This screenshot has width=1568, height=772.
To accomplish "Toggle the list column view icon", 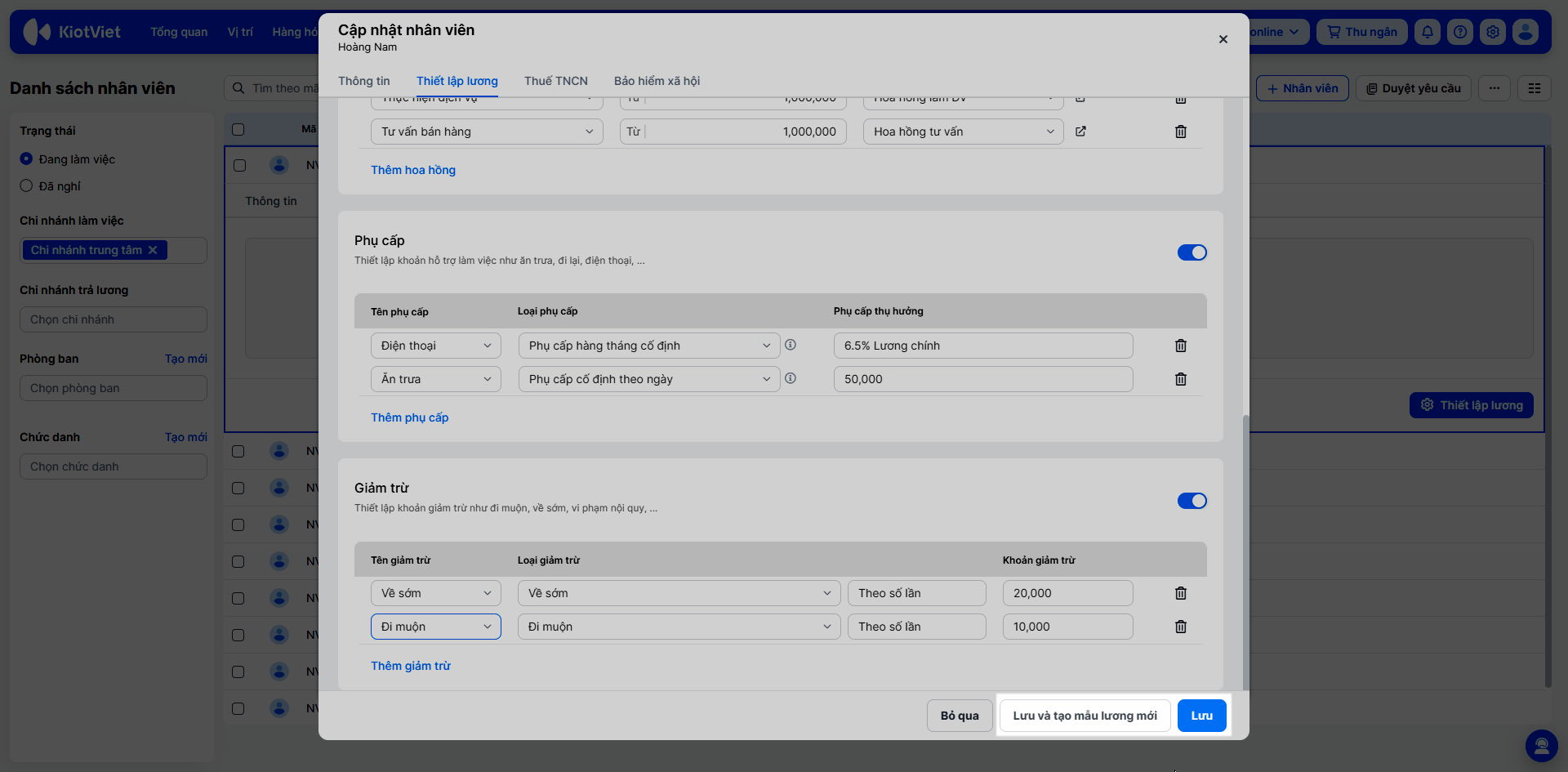I will (x=1535, y=88).
